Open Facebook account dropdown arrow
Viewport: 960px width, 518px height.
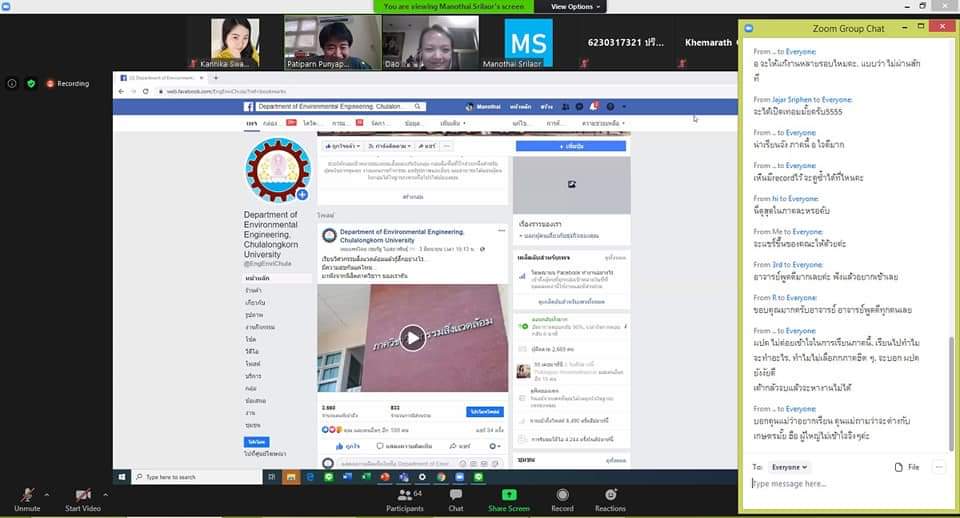coord(624,107)
